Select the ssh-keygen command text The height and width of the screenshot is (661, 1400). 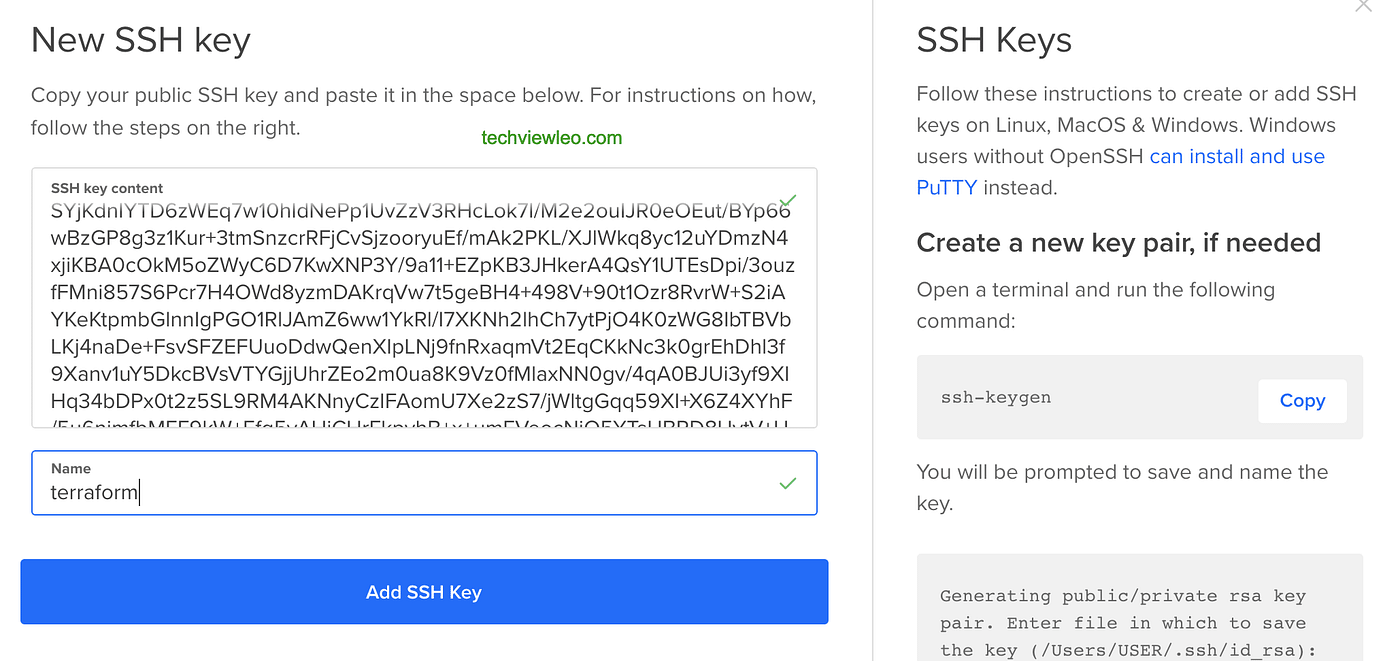click(996, 397)
